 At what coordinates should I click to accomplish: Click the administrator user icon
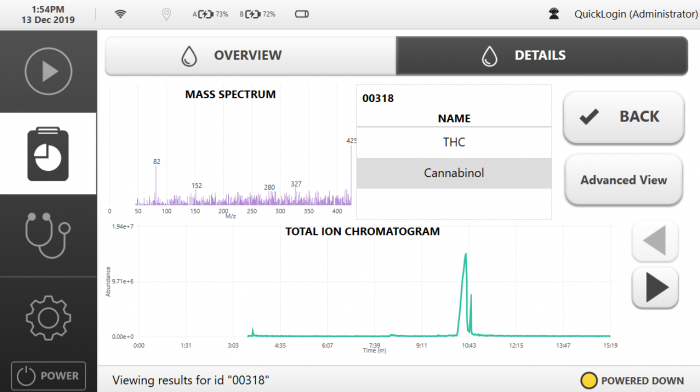click(x=554, y=14)
